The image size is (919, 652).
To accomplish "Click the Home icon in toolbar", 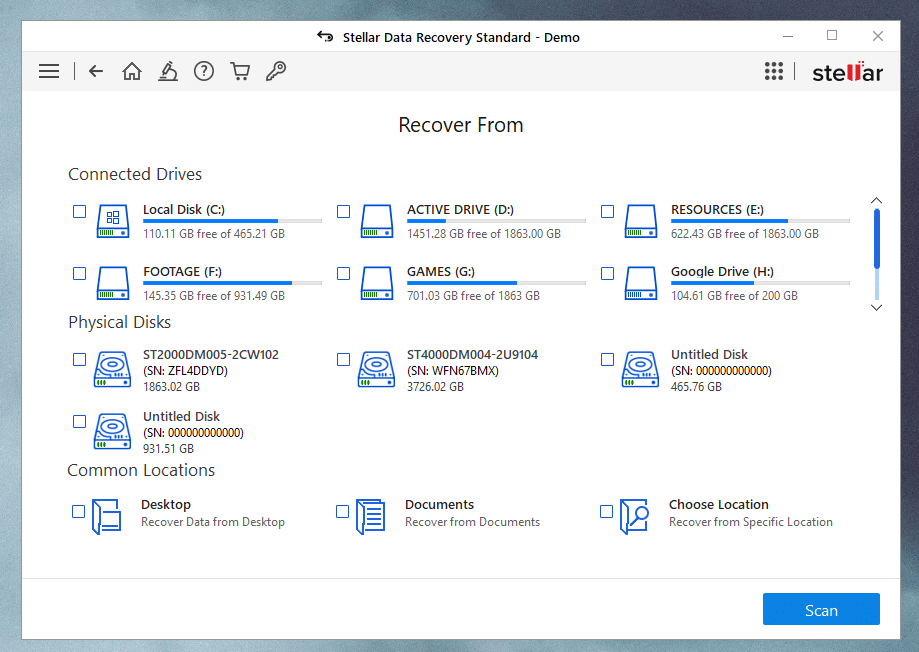I will tap(131, 71).
